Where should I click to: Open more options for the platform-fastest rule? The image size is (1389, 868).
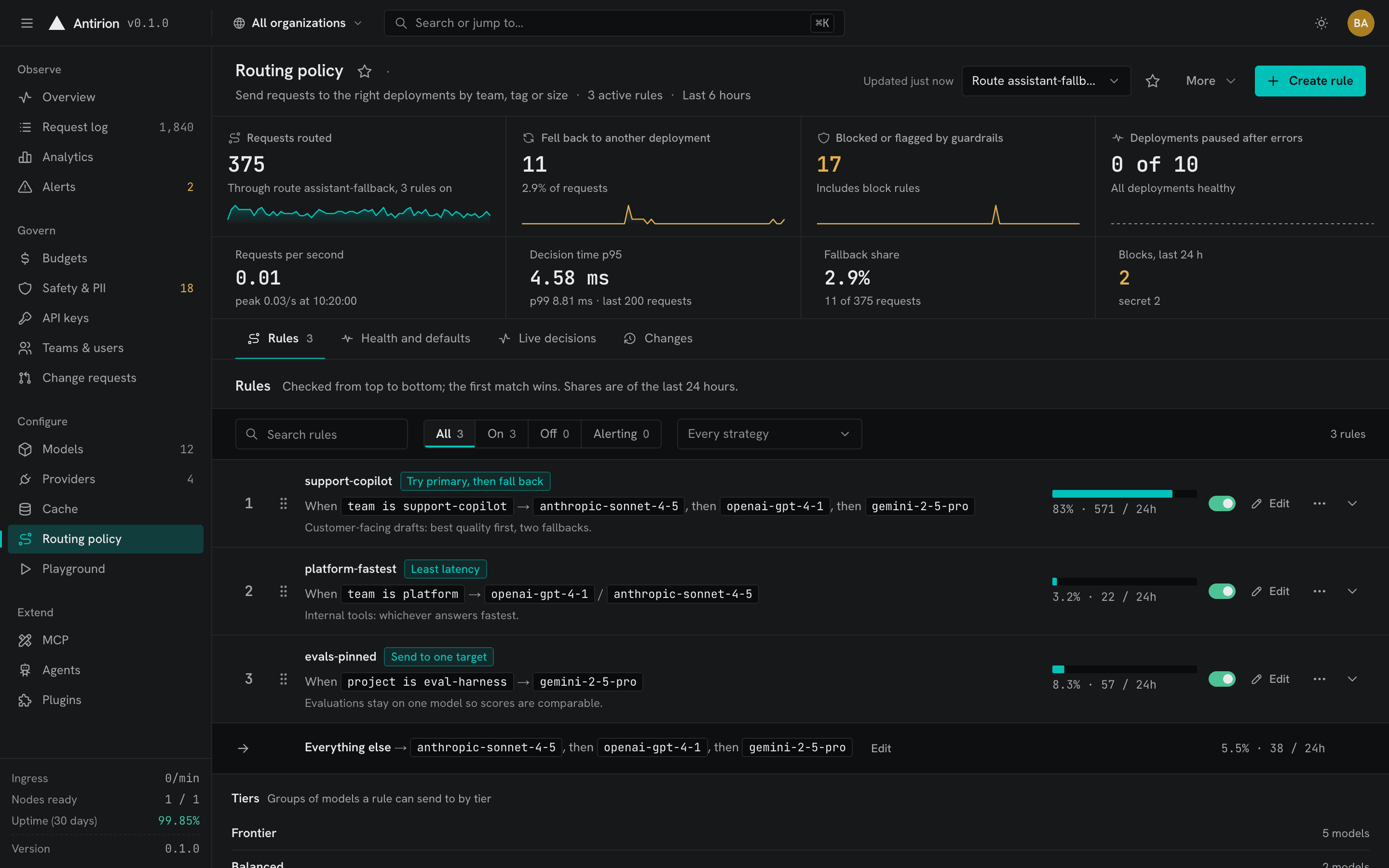coord(1319,591)
